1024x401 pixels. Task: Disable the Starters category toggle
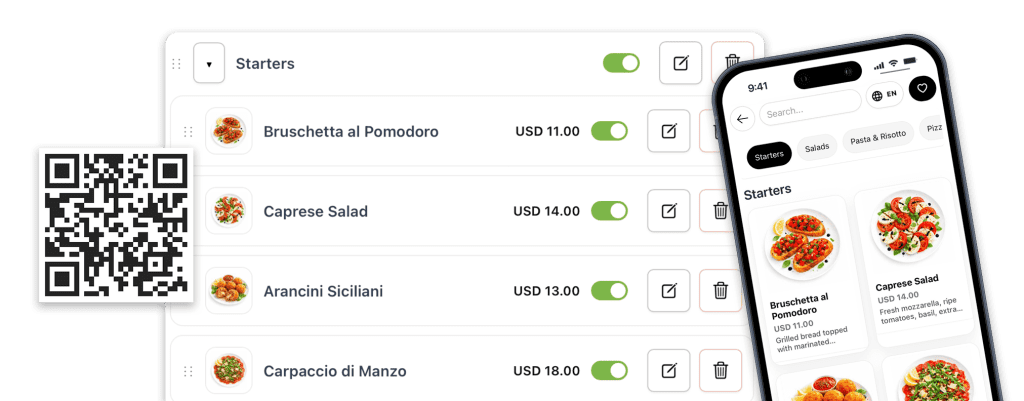pos(621,64)
